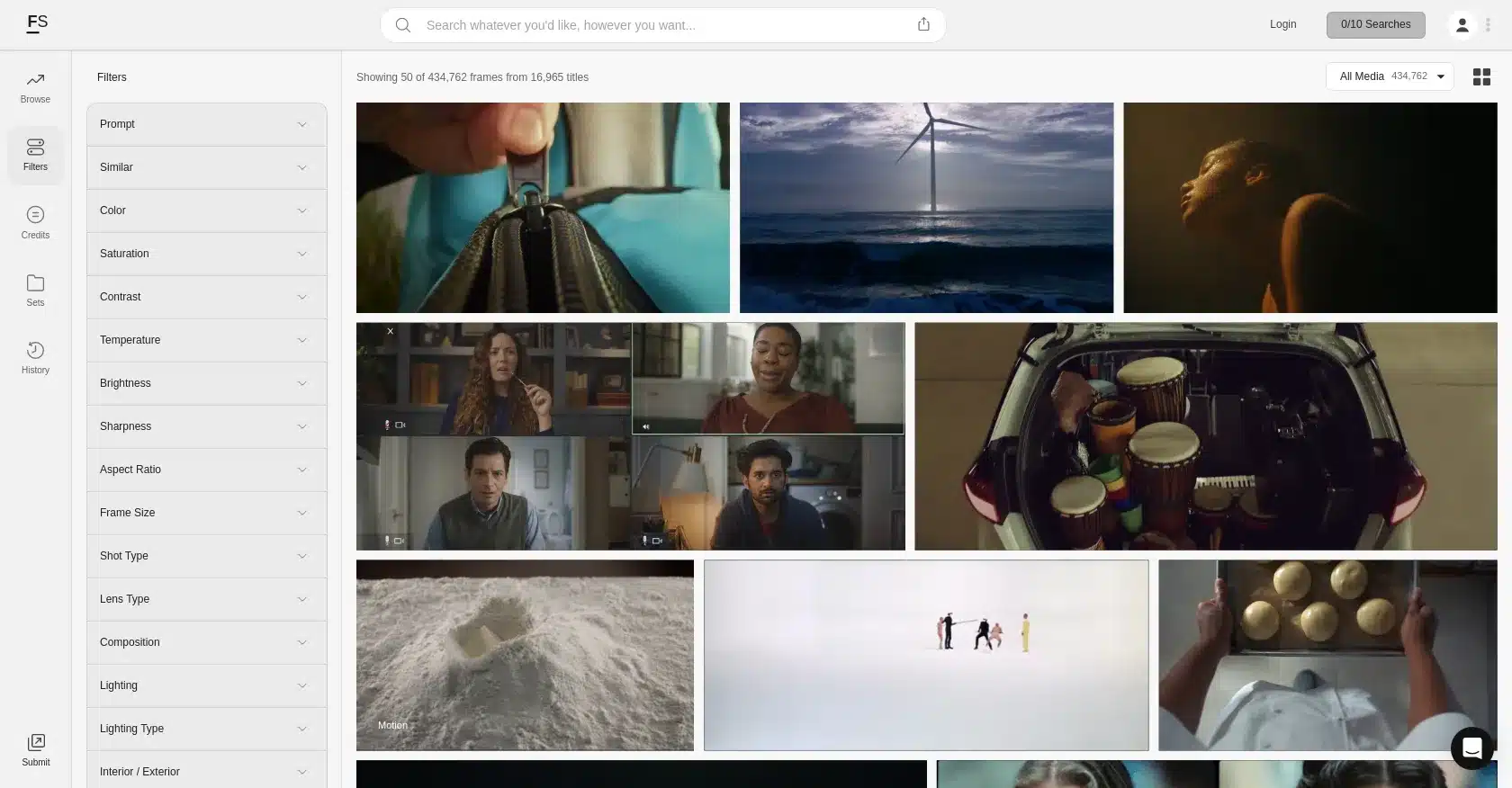Expand the Aspect Ratio filter
The image size is (1512, 788).
pyautogui.click(x=207, y=470)
